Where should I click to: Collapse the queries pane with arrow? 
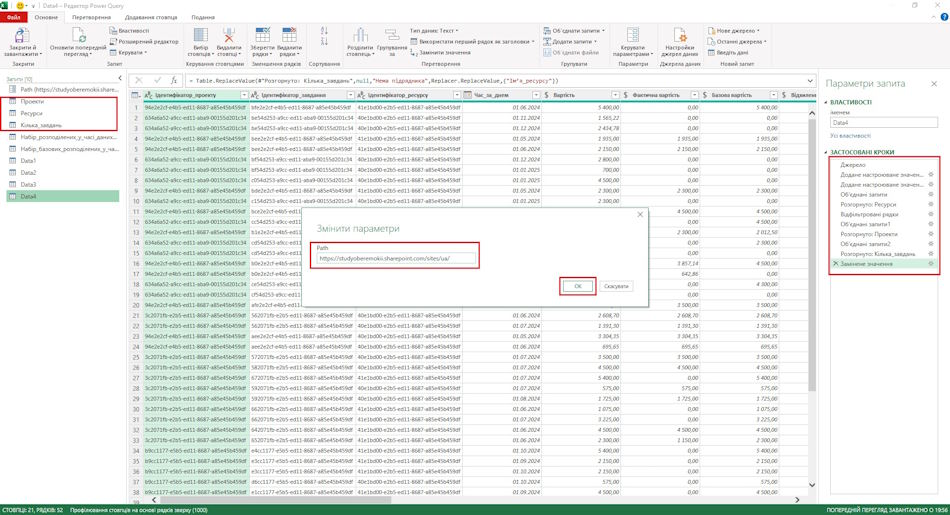(119, 79)
